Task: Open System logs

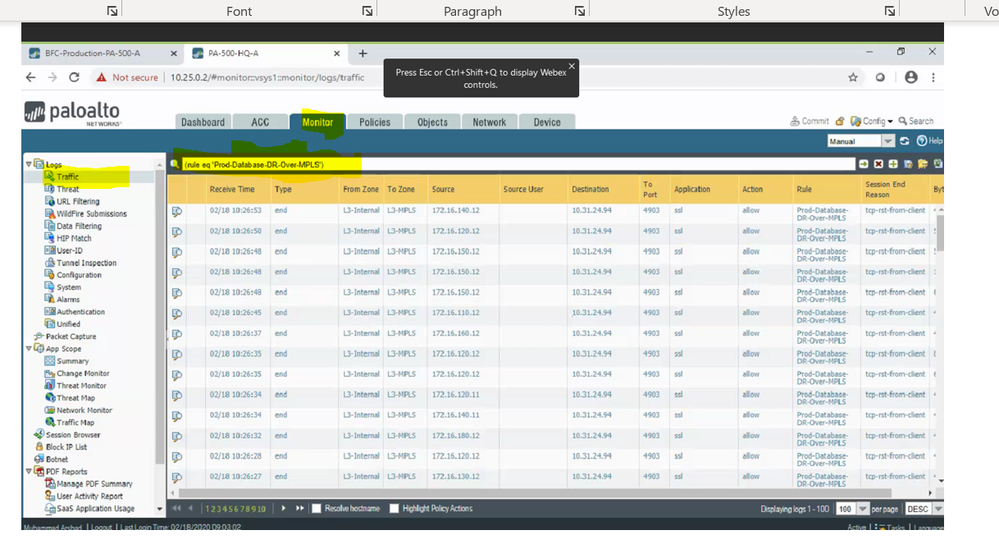Action: pos(68,287)
